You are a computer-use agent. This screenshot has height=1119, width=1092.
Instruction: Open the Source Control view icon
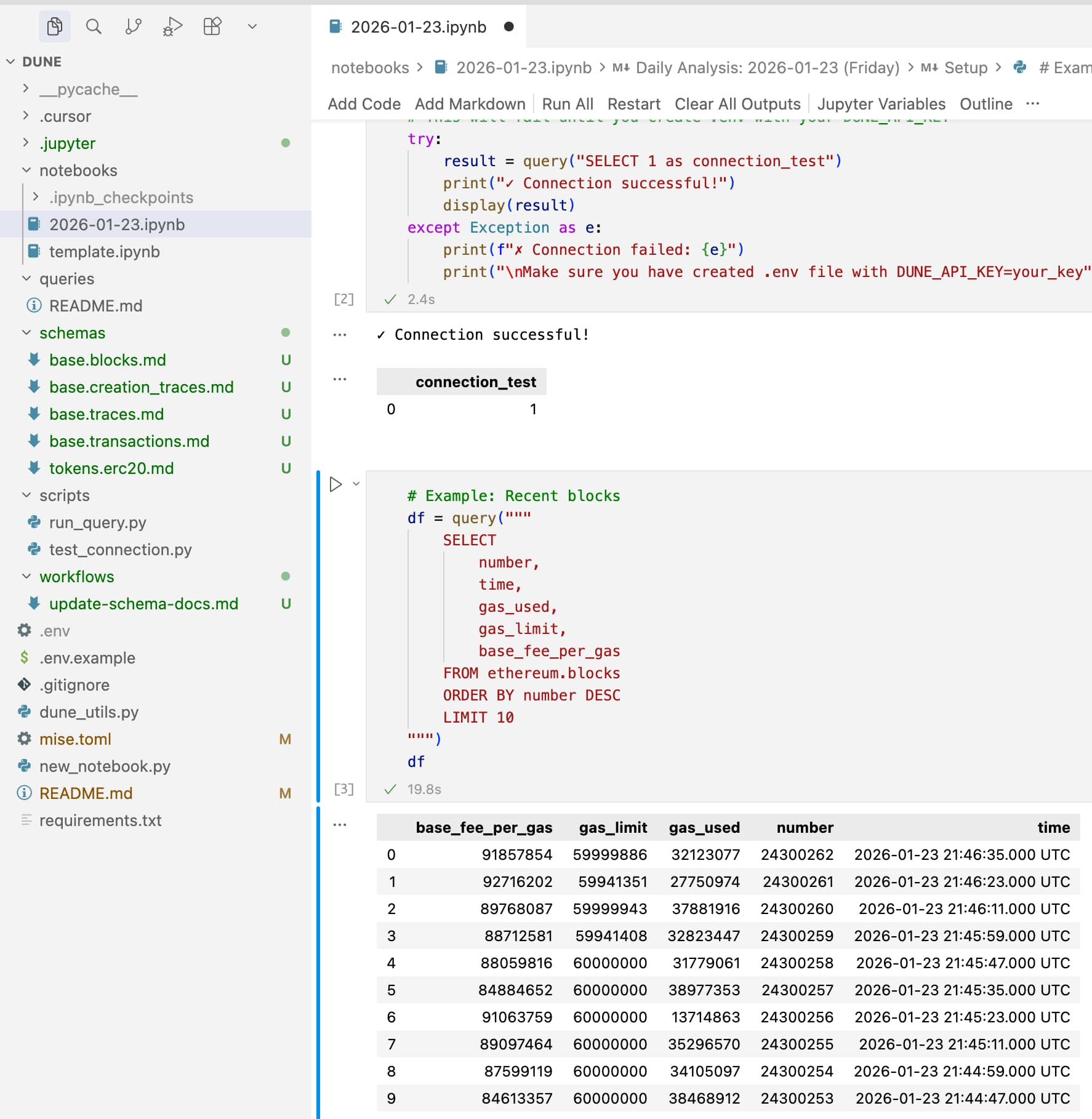point(133,26)
